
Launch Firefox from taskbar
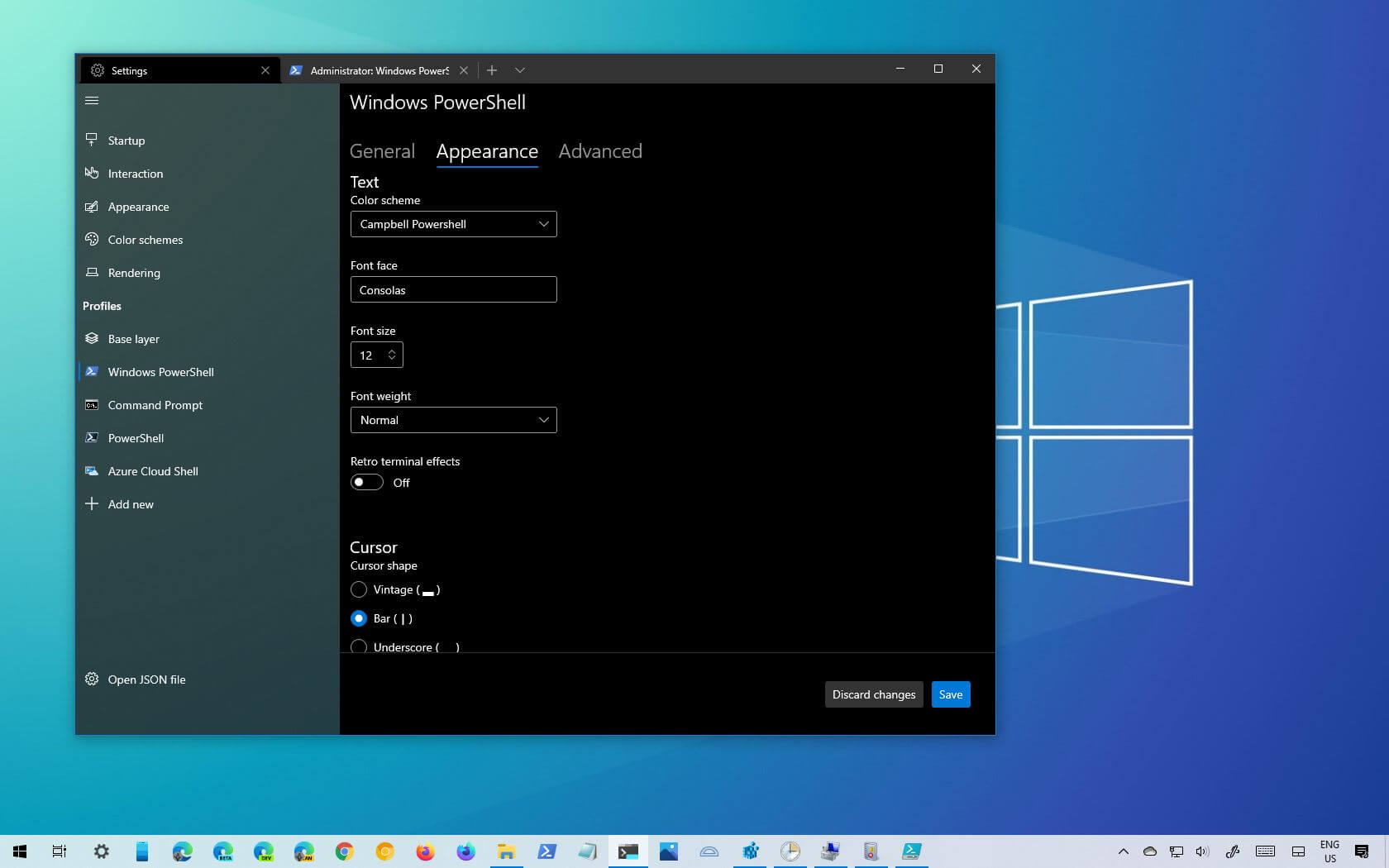(425, 851)
